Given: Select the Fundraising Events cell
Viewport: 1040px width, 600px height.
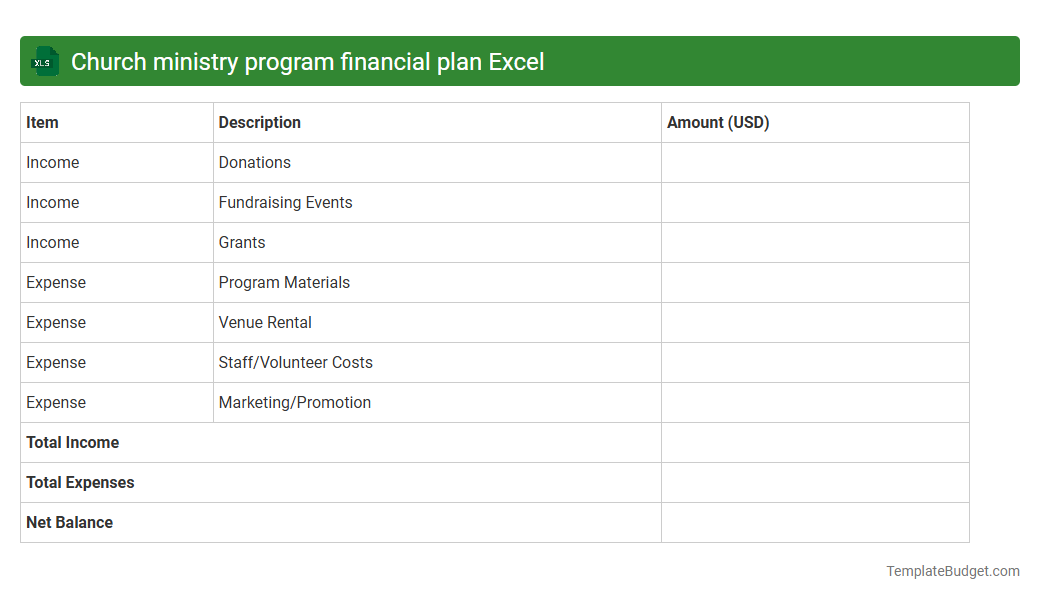Looking at the screenshot, I should [285, 202].
